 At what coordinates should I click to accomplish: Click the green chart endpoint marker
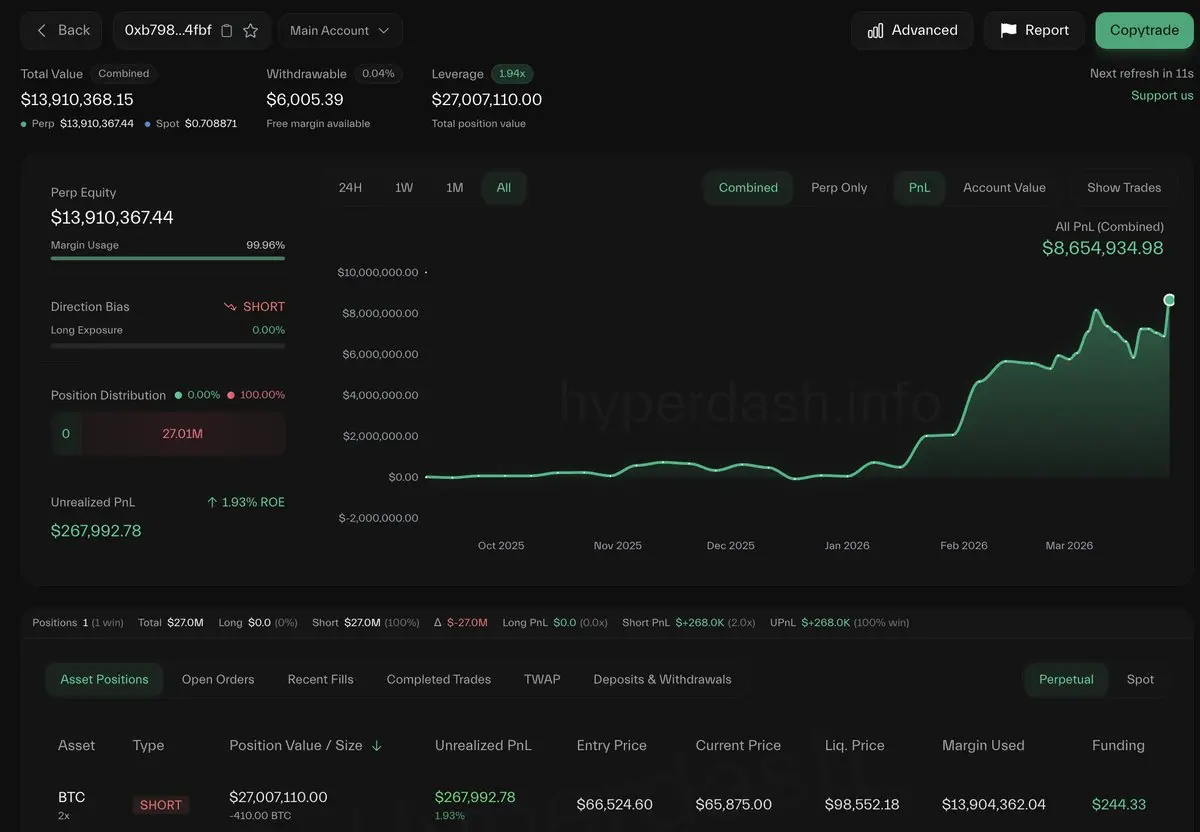coord(1169,300)
